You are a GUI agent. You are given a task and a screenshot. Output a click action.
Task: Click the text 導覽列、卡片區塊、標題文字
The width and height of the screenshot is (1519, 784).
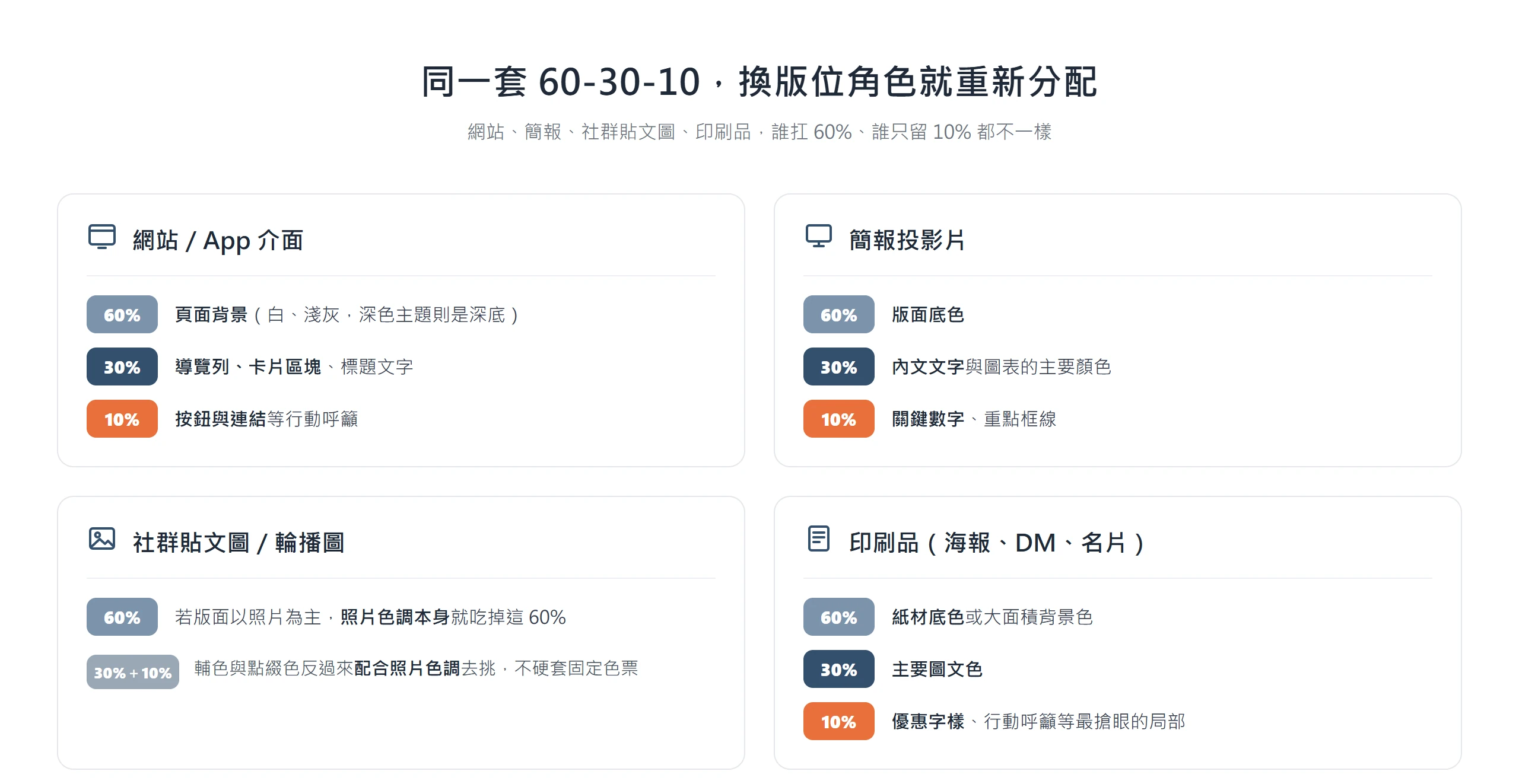coord(294,366)
